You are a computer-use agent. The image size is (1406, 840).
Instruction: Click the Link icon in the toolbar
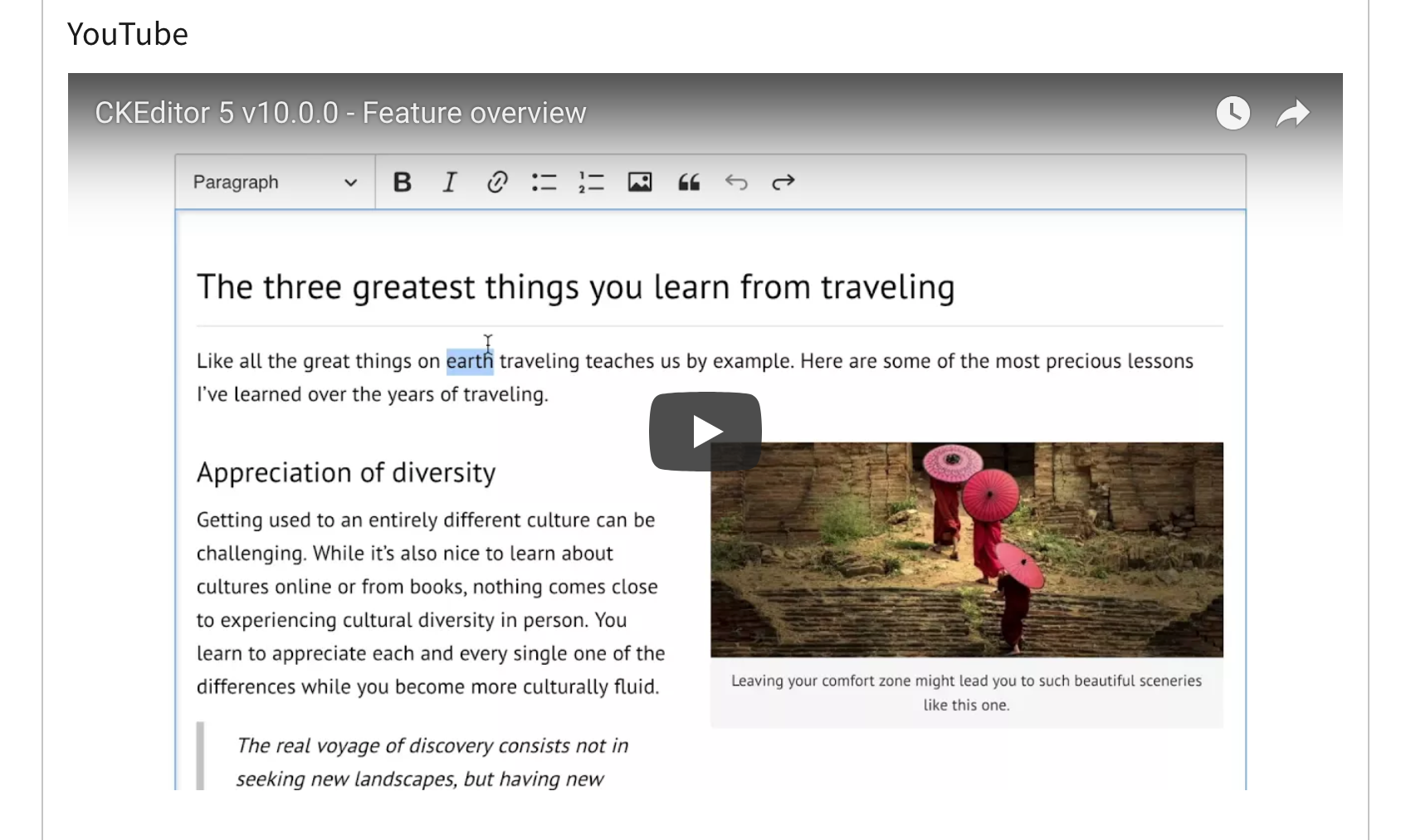[496, 182]
